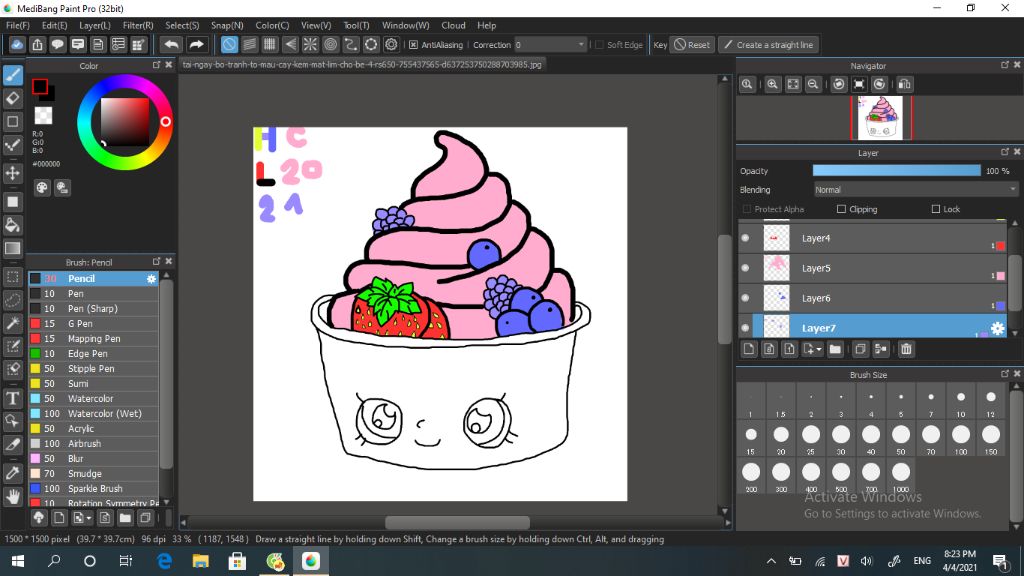This screenshot has height=576, width=1024.
Task: Hide Layer4 using its visibility dot
Action: (x=745, y=238)
